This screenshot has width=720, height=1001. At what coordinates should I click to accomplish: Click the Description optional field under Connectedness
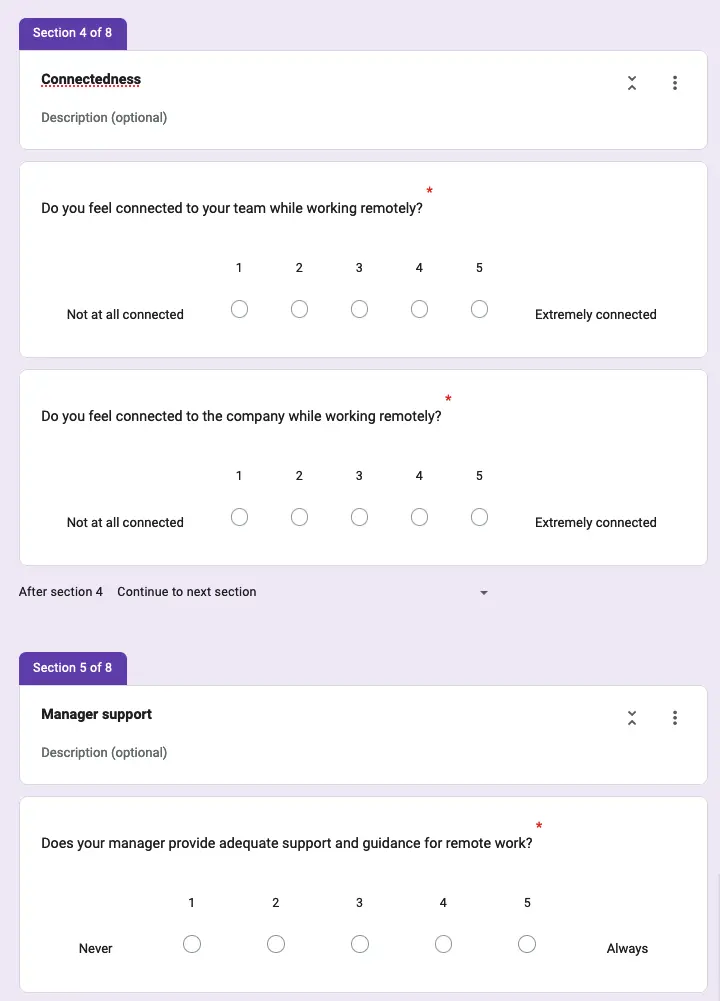[104, 117]
